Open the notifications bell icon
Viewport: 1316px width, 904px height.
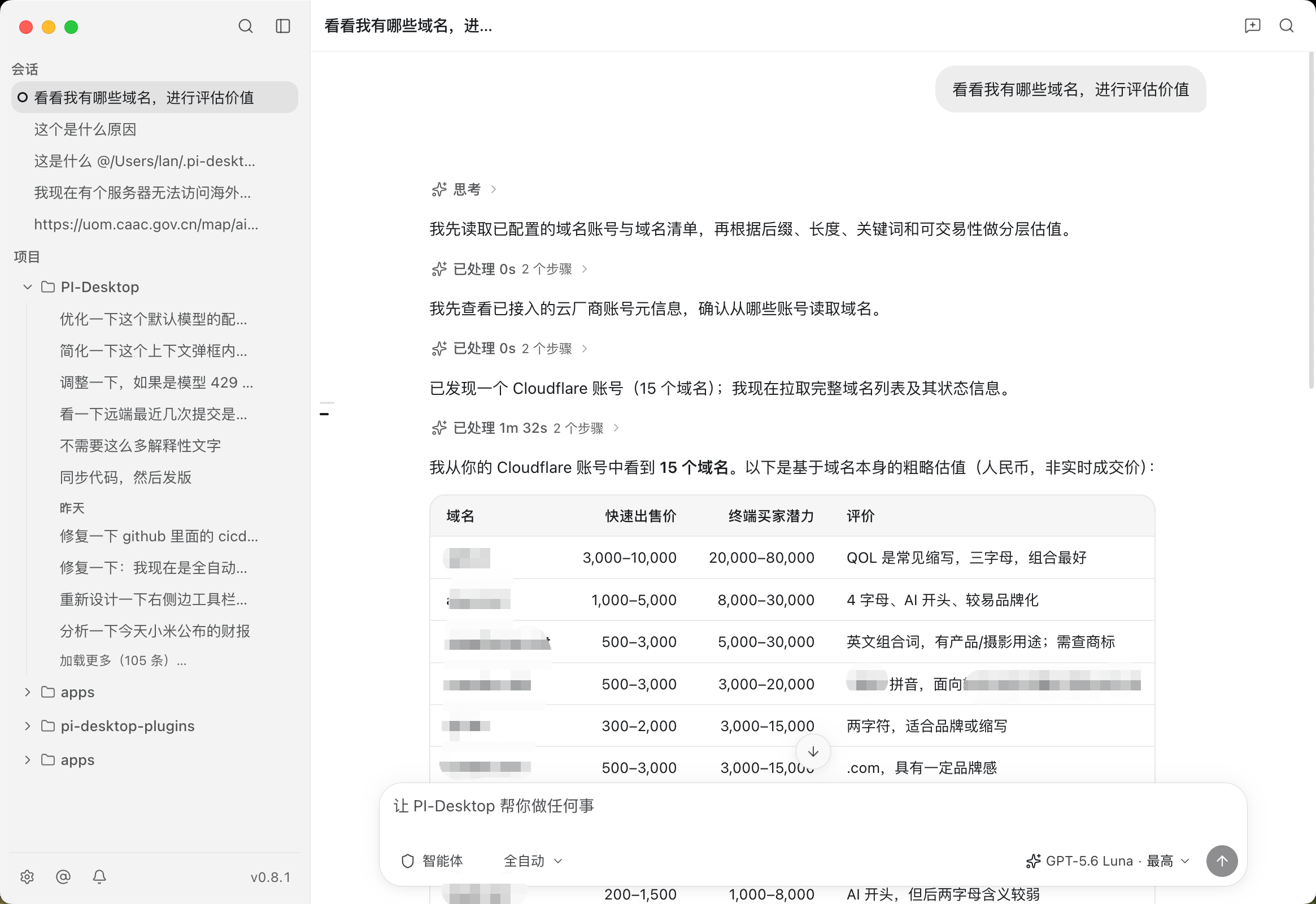tap(99, 877)
